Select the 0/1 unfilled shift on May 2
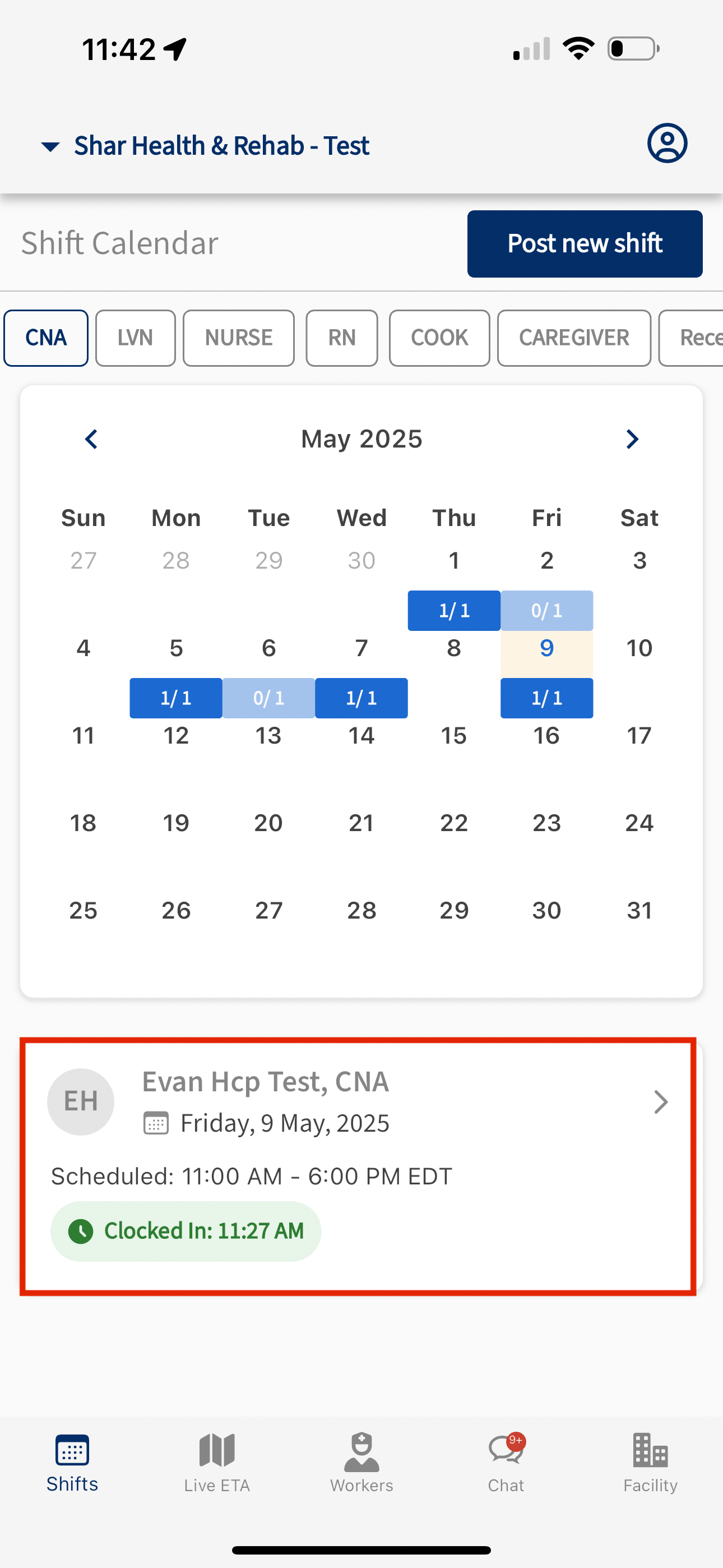This screenshot has width=723, height=1568. 546,611
